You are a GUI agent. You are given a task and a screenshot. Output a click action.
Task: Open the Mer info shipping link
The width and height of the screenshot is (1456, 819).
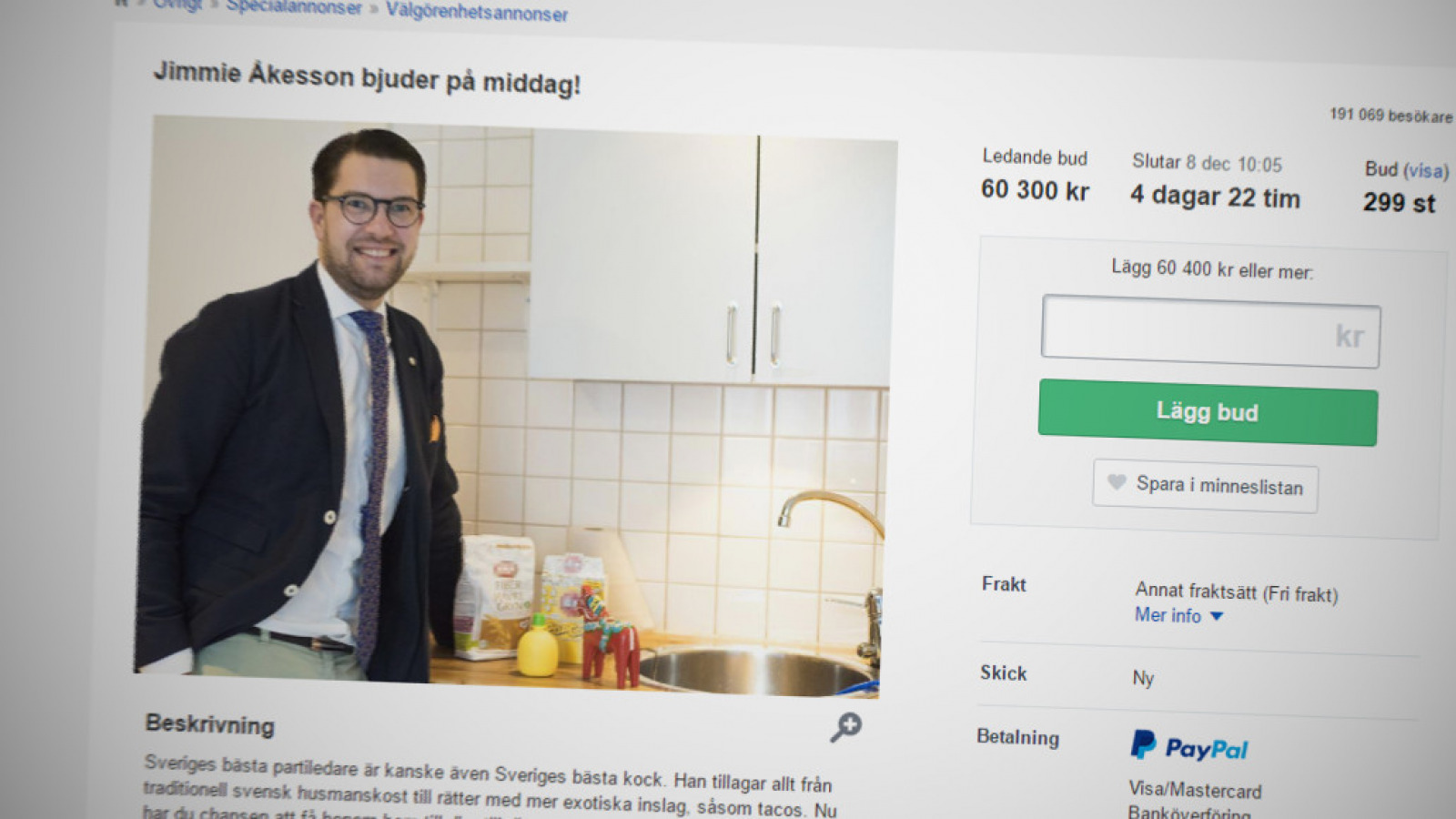[1168, 615]
